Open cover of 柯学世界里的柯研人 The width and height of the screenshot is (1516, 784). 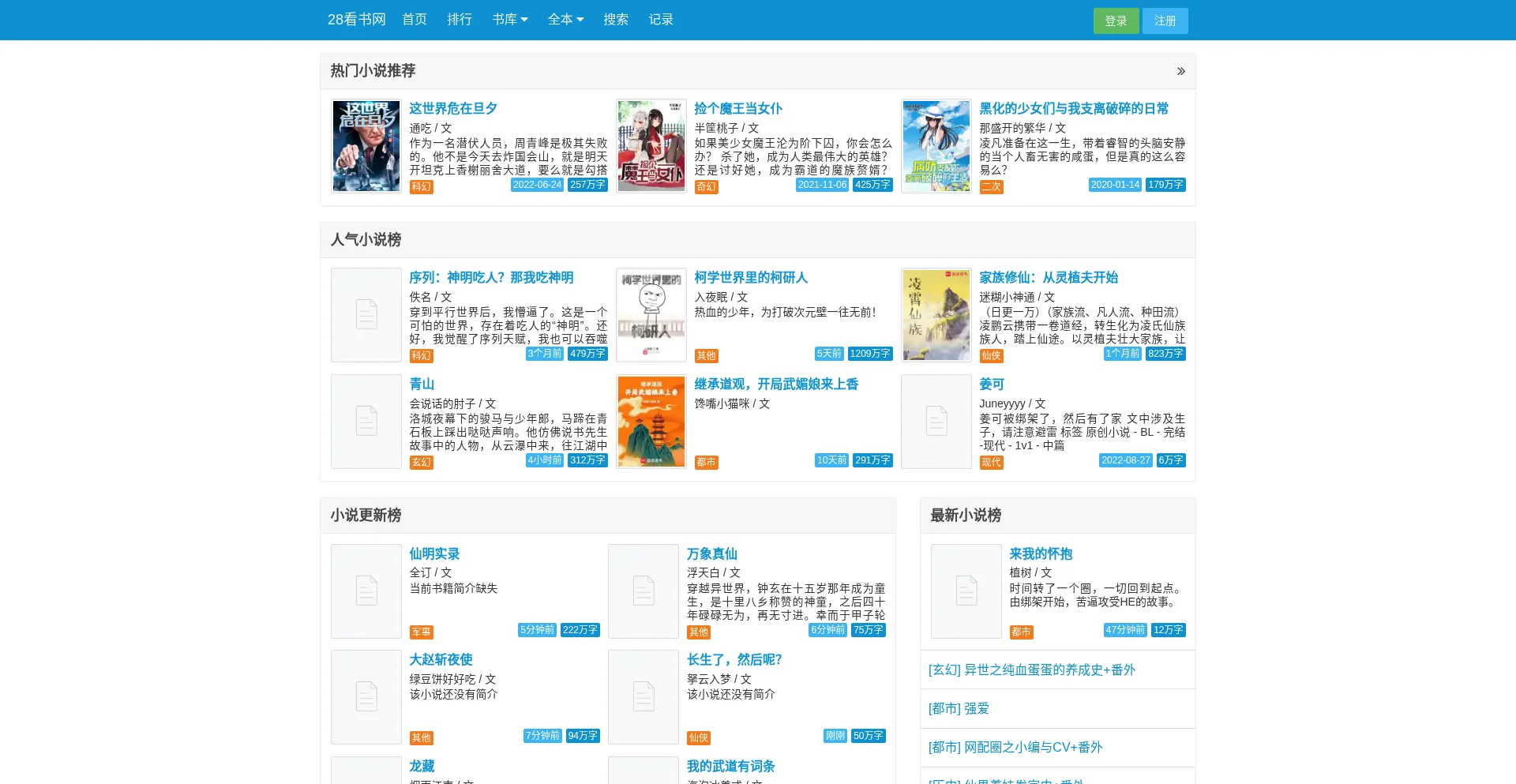click(x=651, y=315)
